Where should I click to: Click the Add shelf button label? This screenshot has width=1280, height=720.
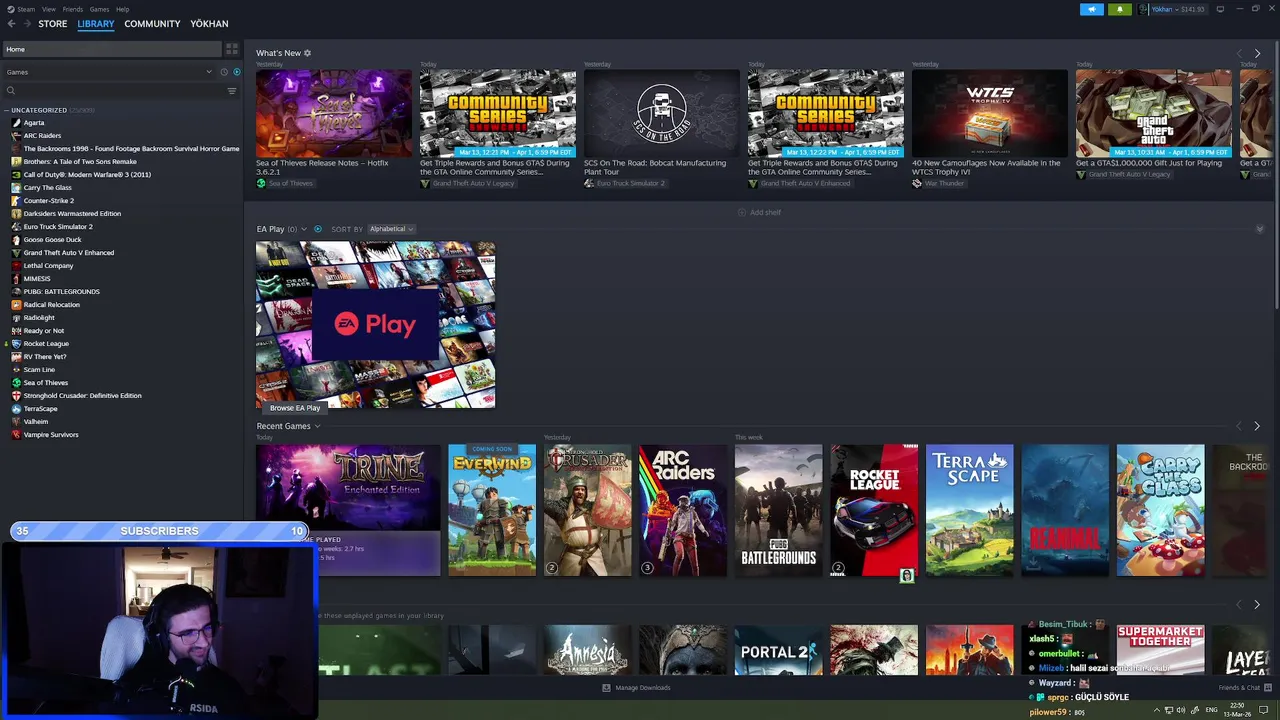coord(765,212)
